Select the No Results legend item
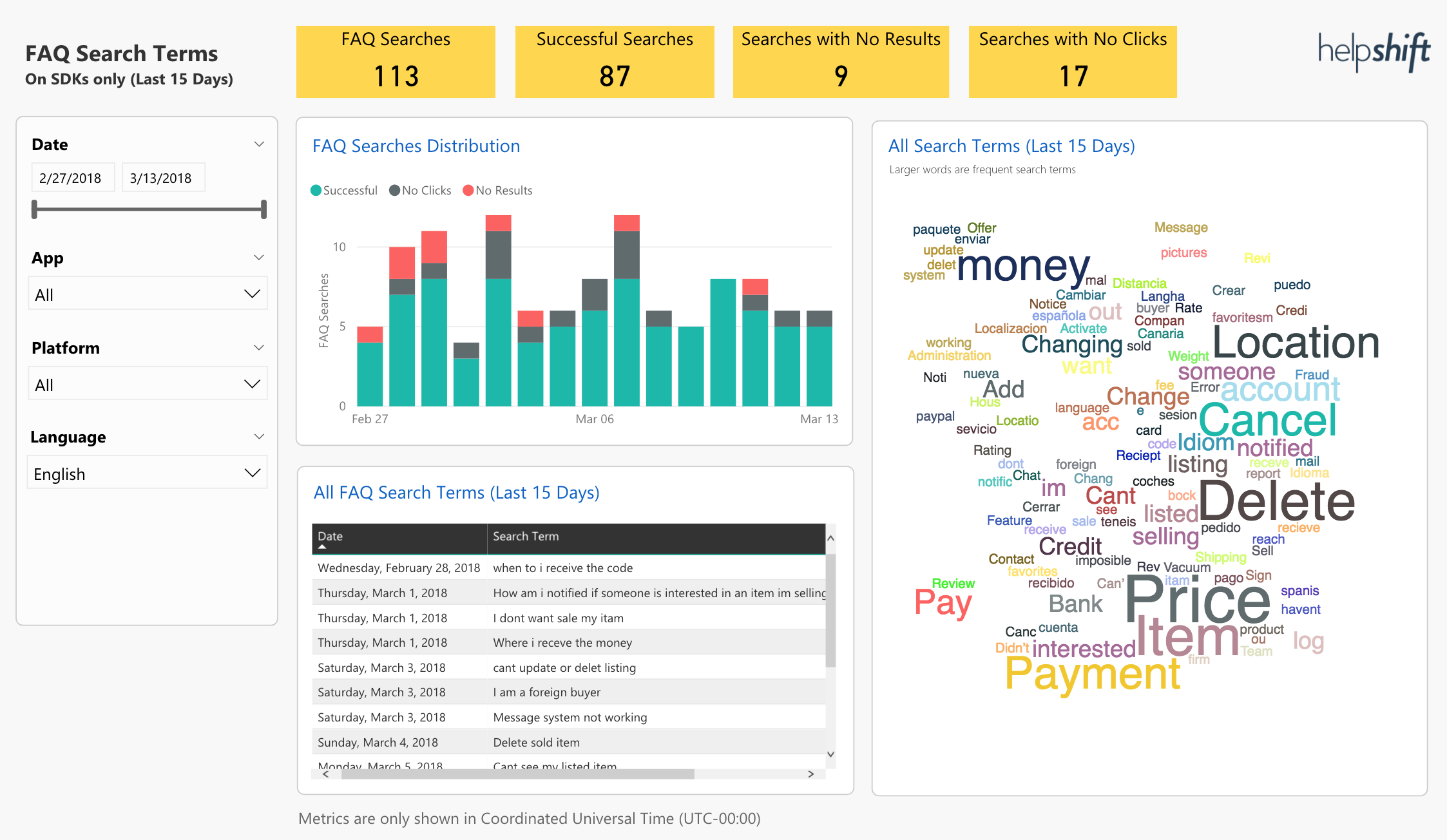1447x840 pixels. coord(497,190)
